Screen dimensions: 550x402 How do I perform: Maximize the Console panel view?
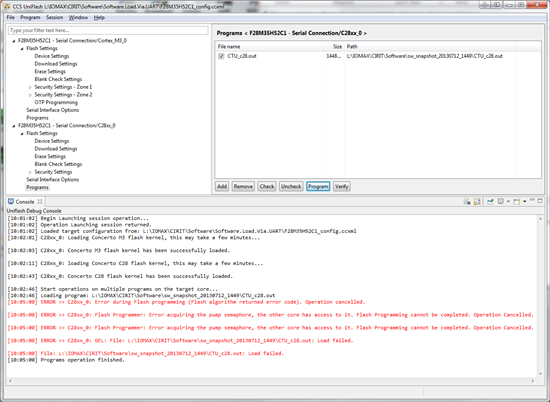(x=540, y=200)
